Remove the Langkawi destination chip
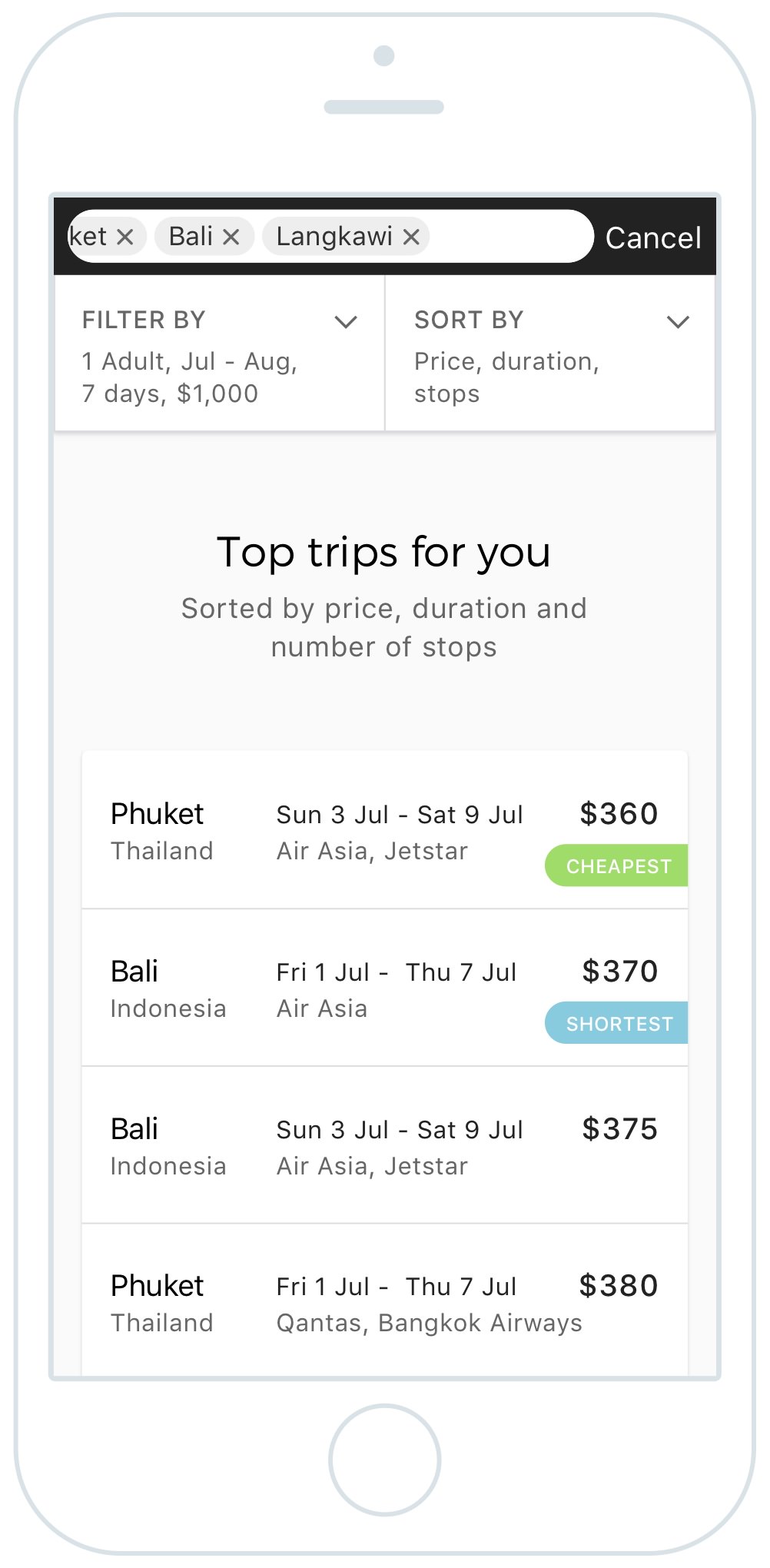This screenshot has height=1568, width=770. point(411,238)
